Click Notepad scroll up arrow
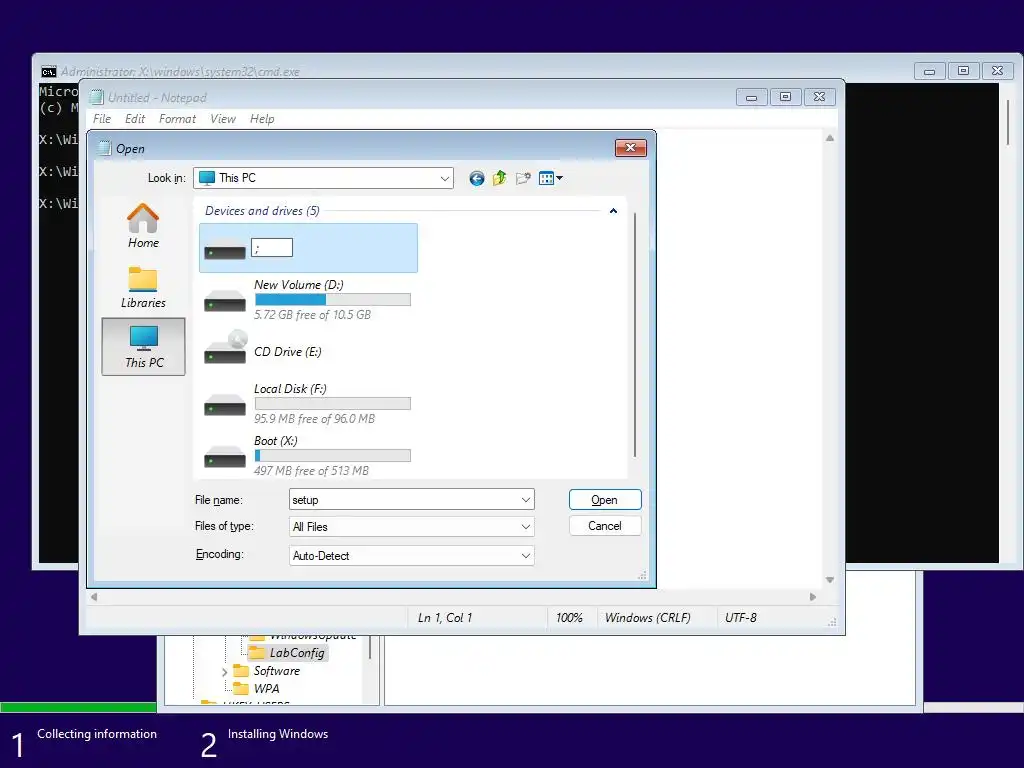 point(829,138)
